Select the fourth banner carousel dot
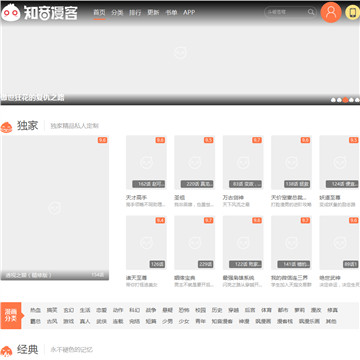Image resolution: width=360 pixels, height=360 pixels. click(351, 100)
